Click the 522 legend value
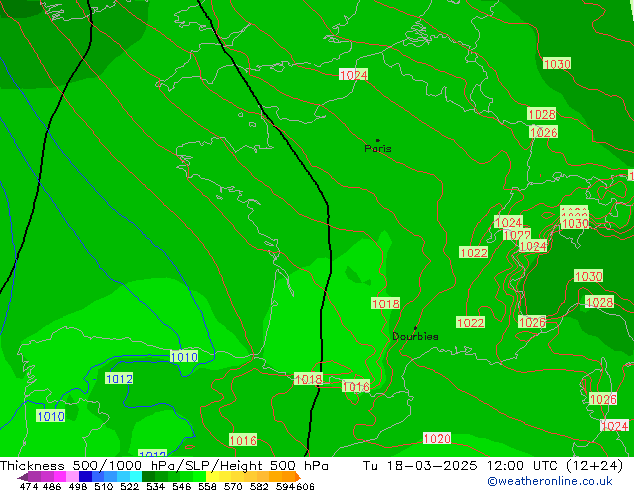This screenshot has width=634, height=490. [129, 486]
